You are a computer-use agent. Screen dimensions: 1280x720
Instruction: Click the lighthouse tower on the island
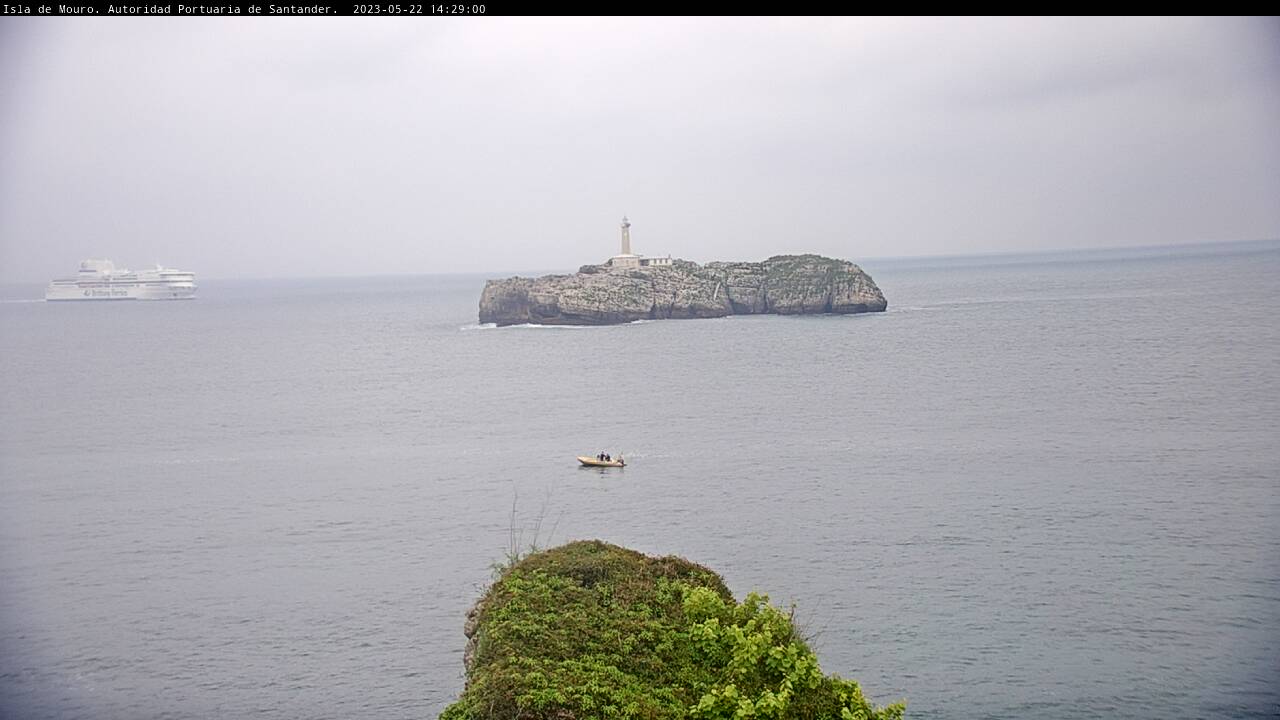(x=625, y=236)
